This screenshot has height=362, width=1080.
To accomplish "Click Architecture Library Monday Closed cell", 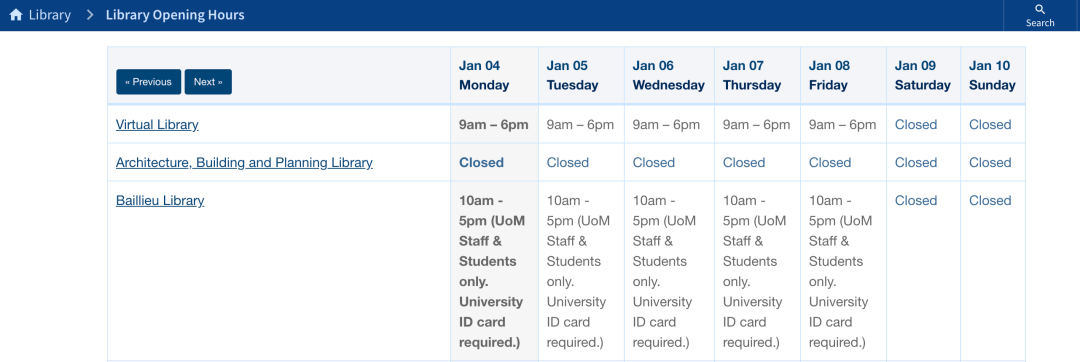I will (x=481, y=163).
